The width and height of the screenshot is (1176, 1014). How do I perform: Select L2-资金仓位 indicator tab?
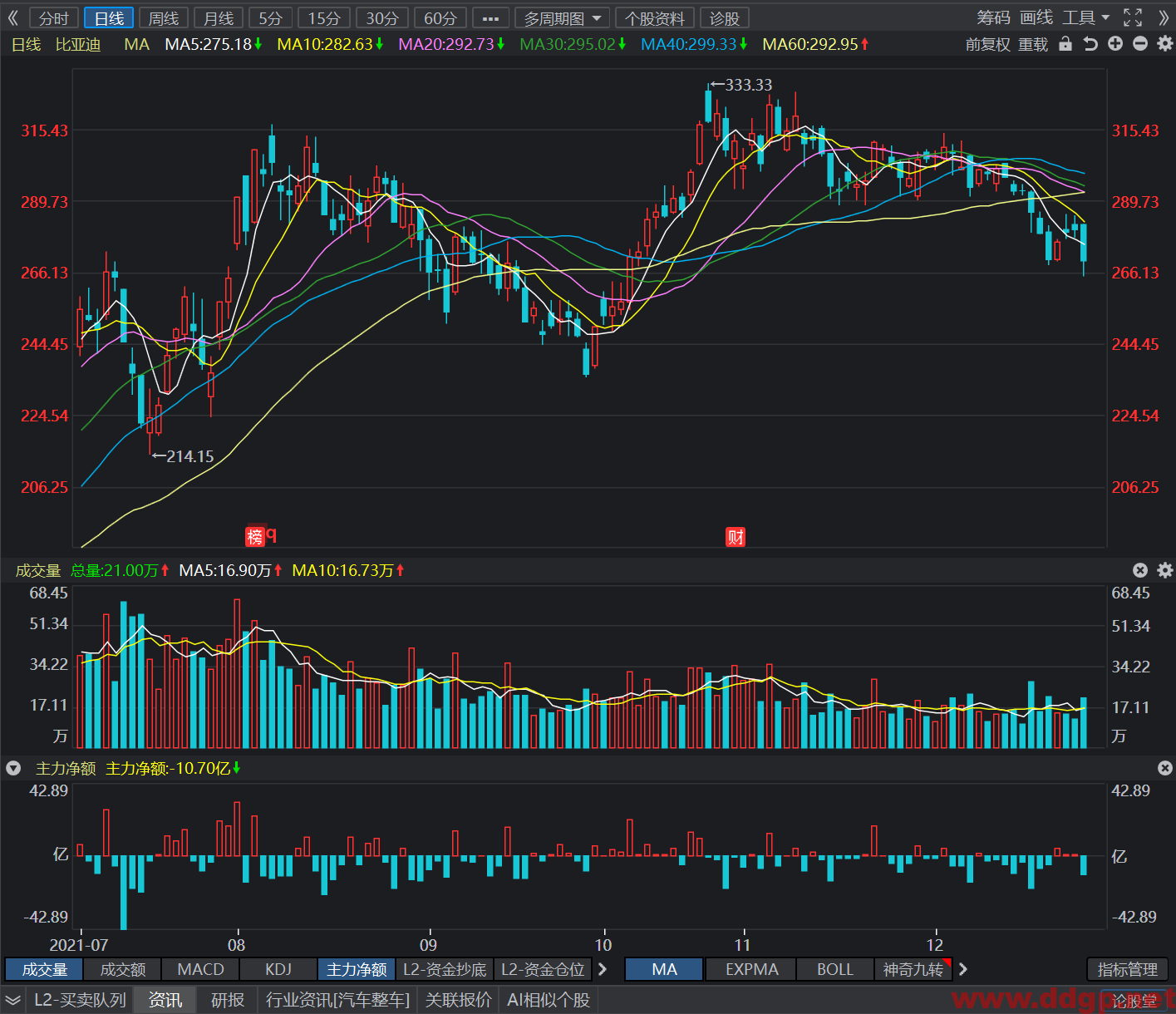543,969
